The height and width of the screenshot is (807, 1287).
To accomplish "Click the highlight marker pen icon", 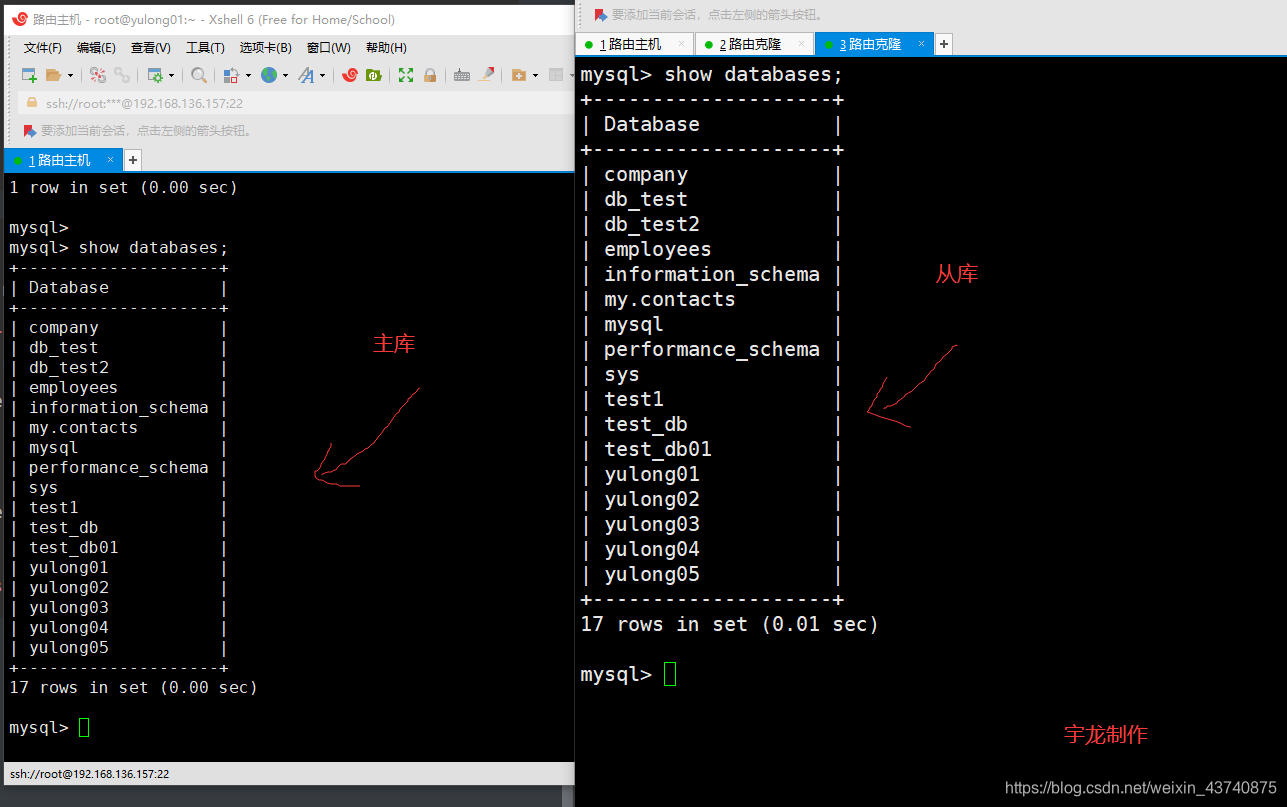I will [486, 75].
